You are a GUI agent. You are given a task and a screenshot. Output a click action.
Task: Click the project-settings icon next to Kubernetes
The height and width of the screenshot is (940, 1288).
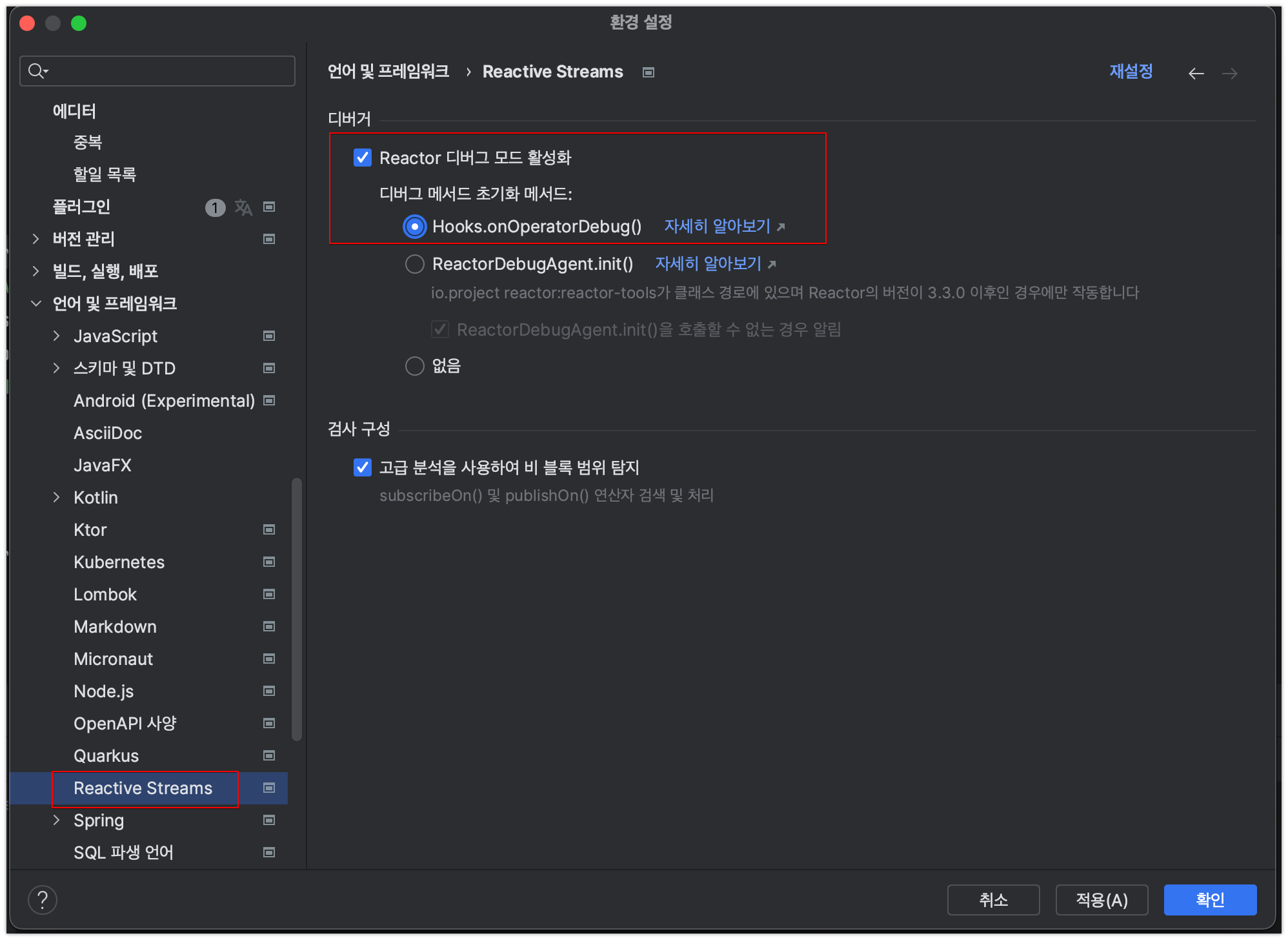pos(269,562)
